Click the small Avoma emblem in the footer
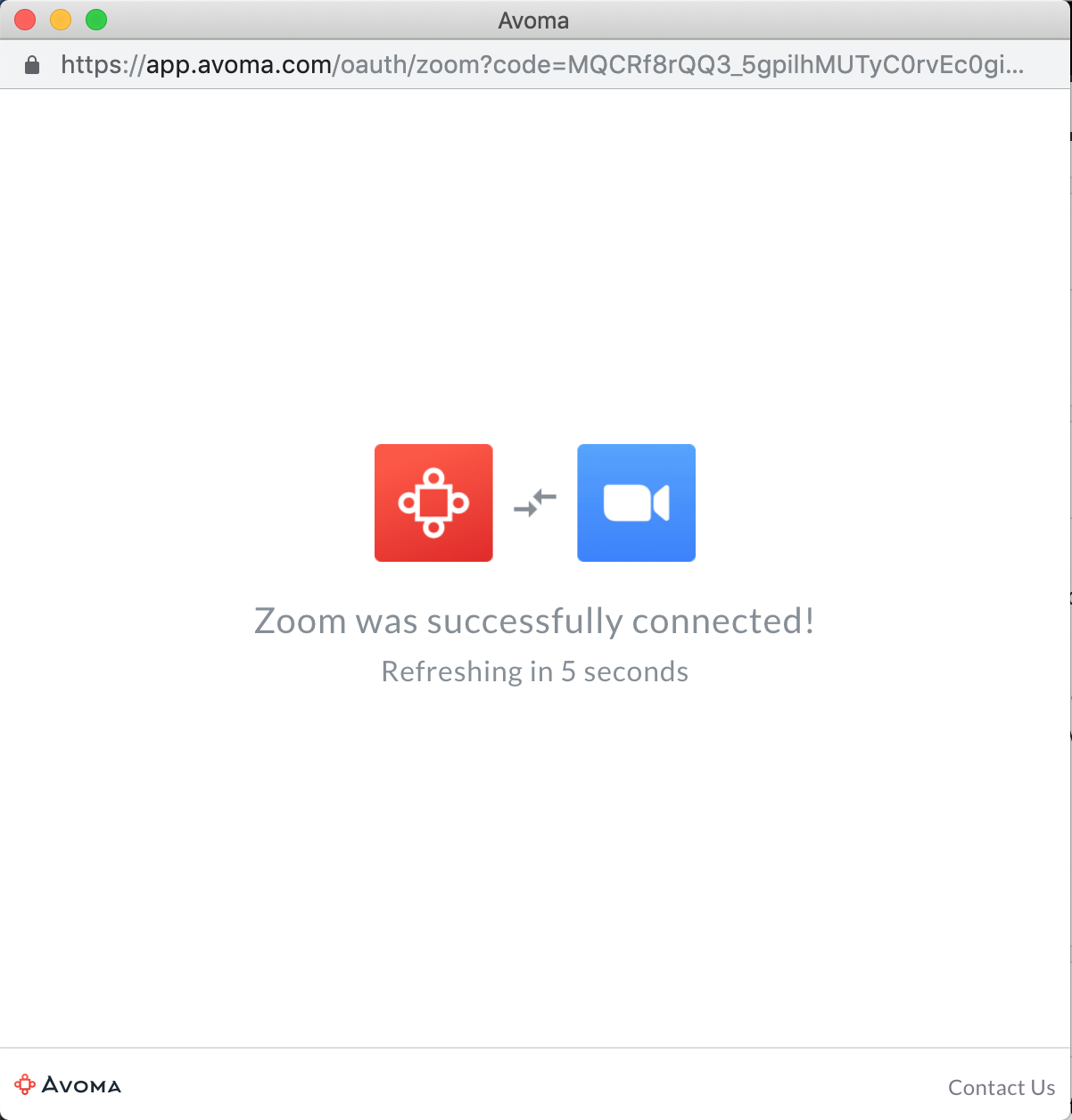This screenshot has height=1120, width=1072. [x=26, y=1084]
